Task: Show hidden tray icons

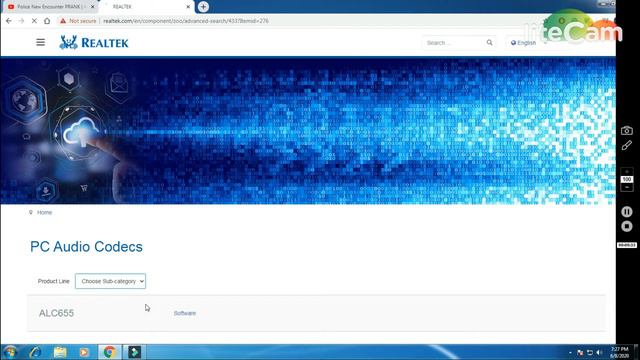Action: coord(570,352)
